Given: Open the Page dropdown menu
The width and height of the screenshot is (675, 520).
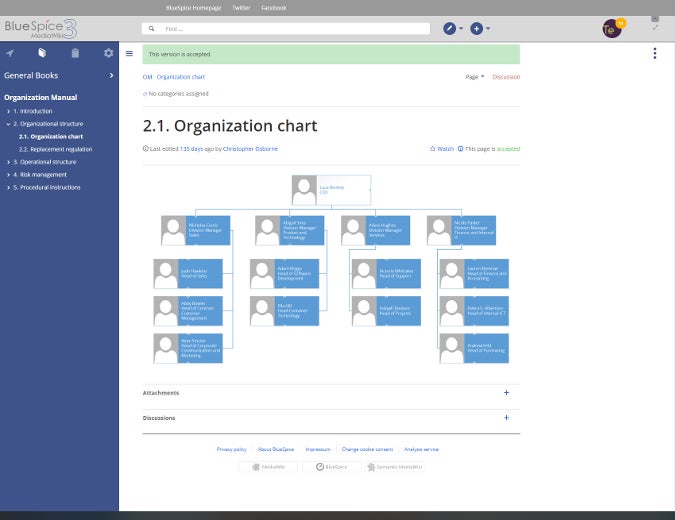Looking at the screenshot, I should coord(474,76).
